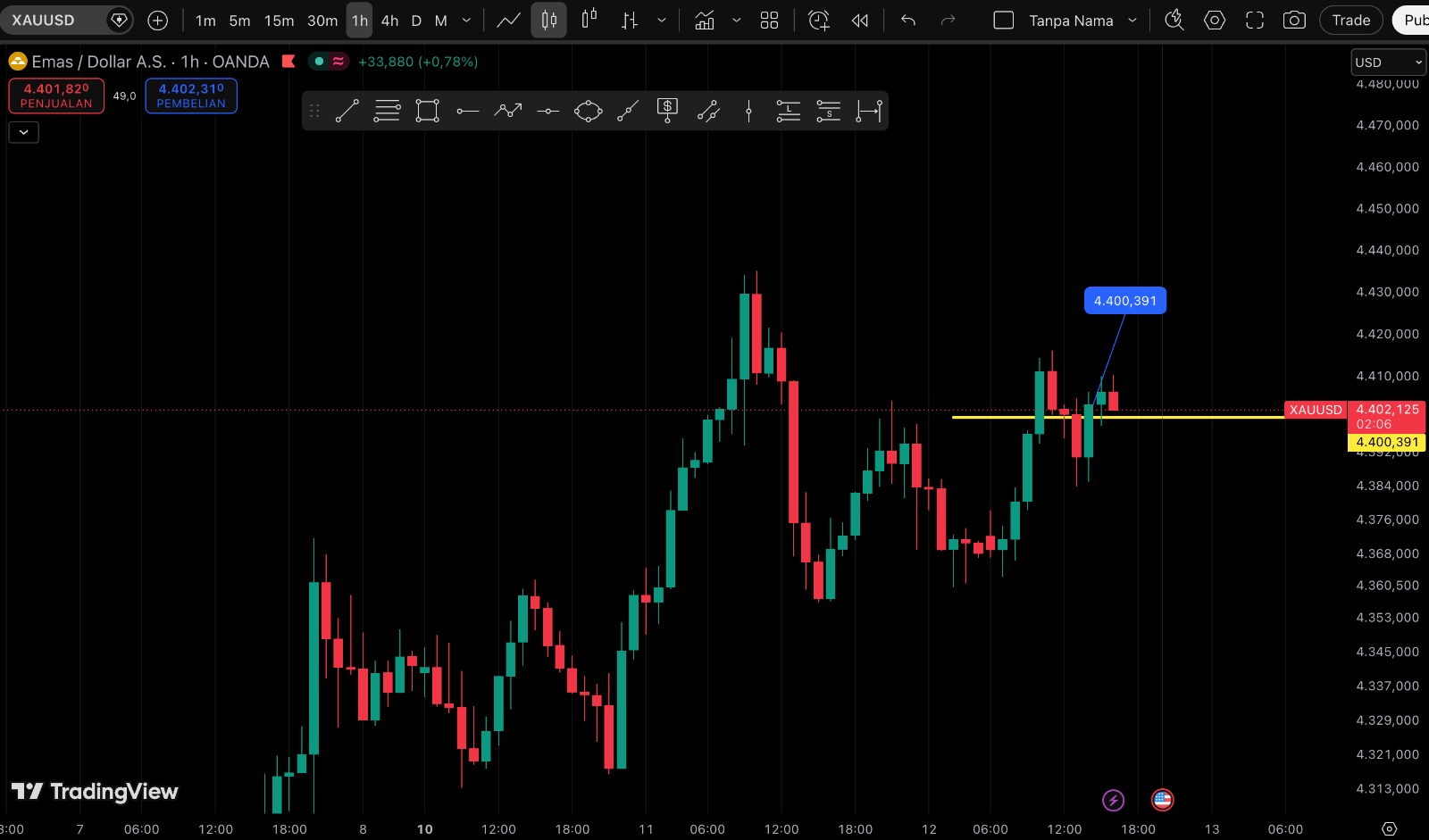The height and width of the screenshot is (840, 1429).
Task: Open the USD currency dropdown
Action: click(1389, 62)
